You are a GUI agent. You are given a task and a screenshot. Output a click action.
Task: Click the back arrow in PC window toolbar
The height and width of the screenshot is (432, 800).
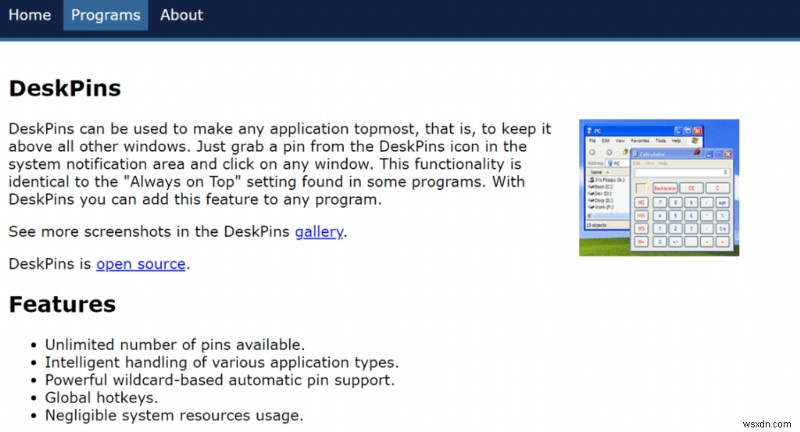point(590,152)
